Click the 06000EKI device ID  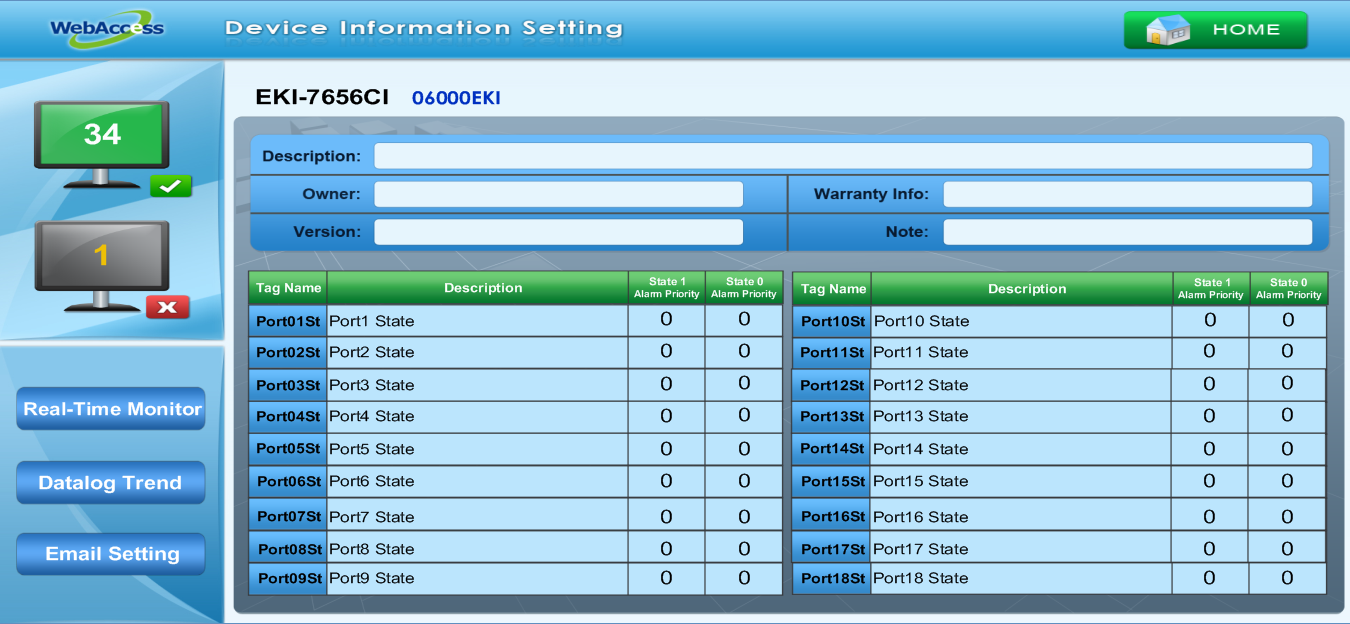(x=456, y=98)
